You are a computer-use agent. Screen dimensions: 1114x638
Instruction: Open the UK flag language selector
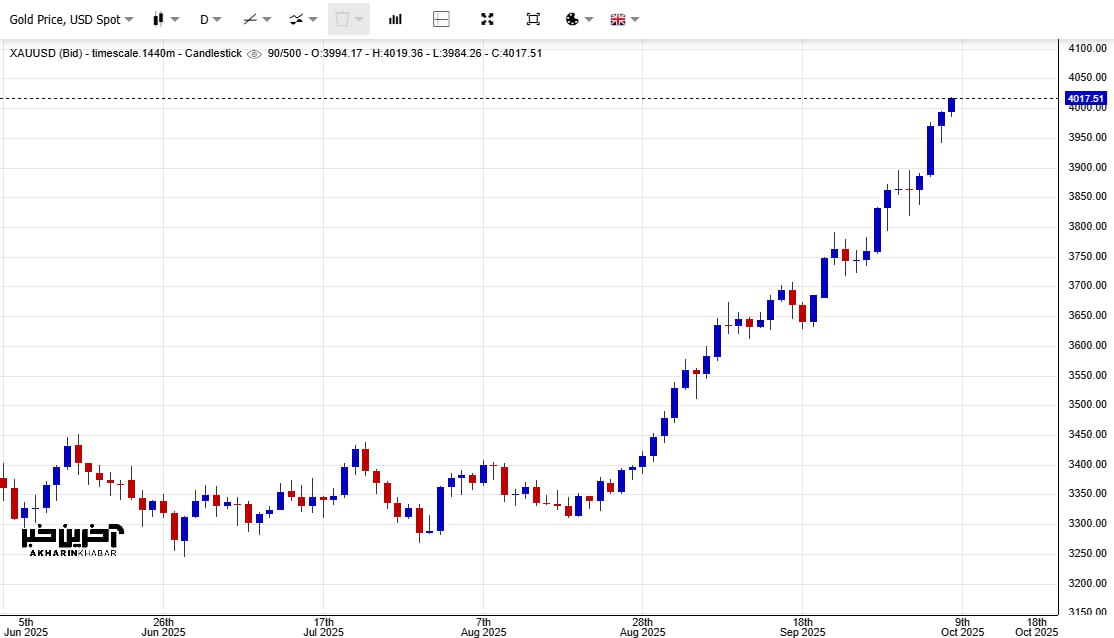click(x=624, y=19)
